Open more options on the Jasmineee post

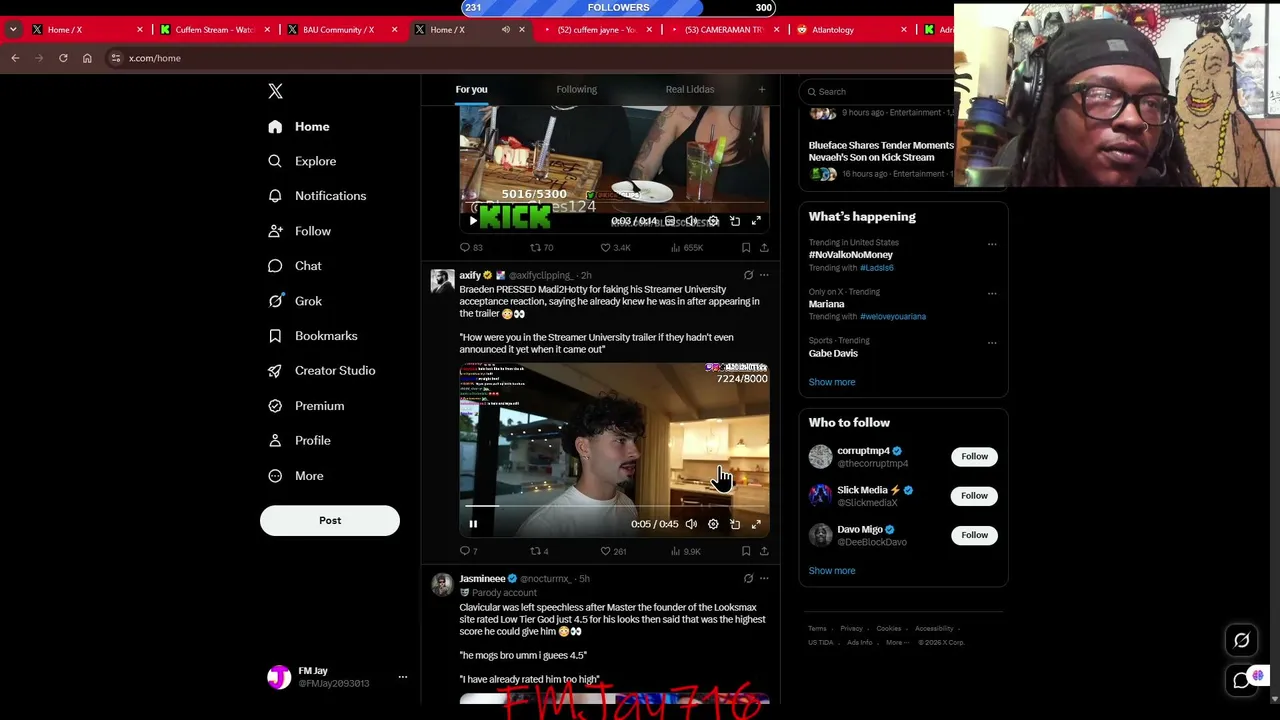[x=764, y=578]
